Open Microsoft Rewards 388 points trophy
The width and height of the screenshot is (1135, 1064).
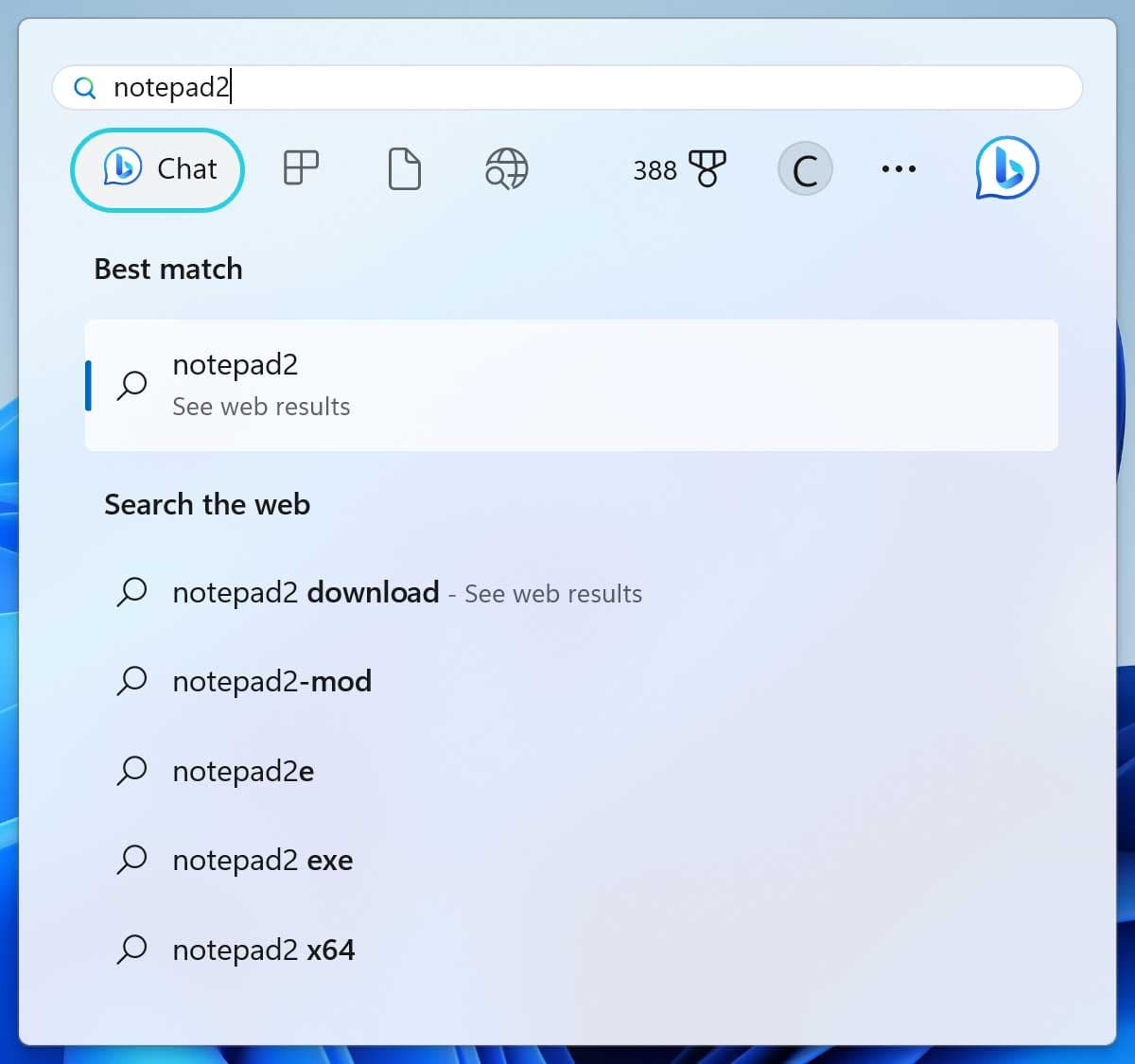[x=679, y=169]
